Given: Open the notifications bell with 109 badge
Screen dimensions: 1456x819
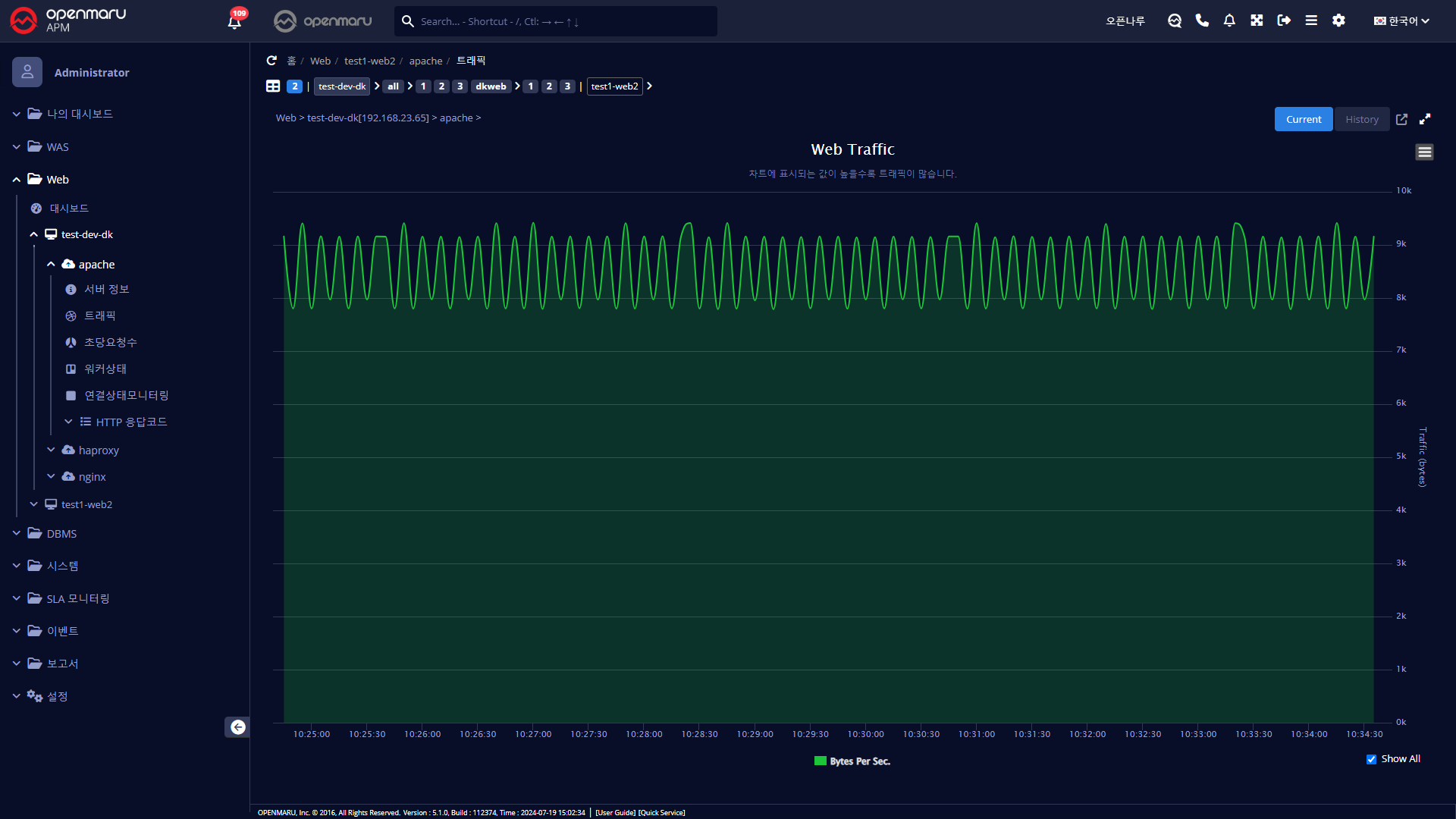Looking at the screenshot, I should click(236, 20).
